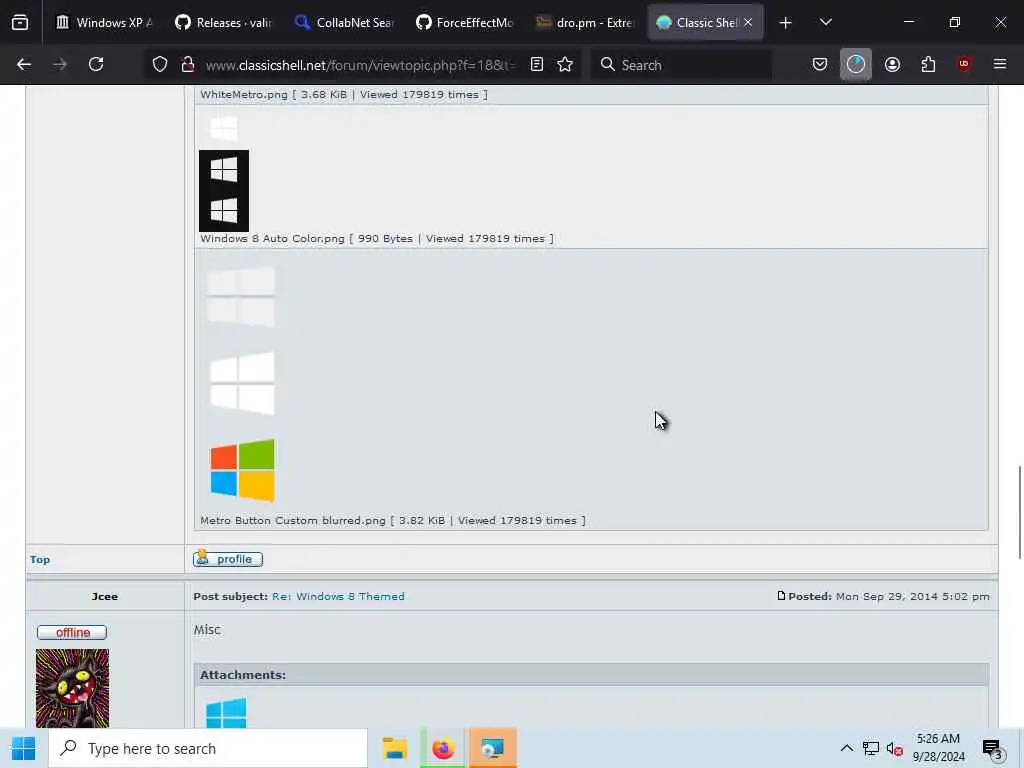
Task: Switch to the Releases GitHub tab
Action: tap(223, 23)
